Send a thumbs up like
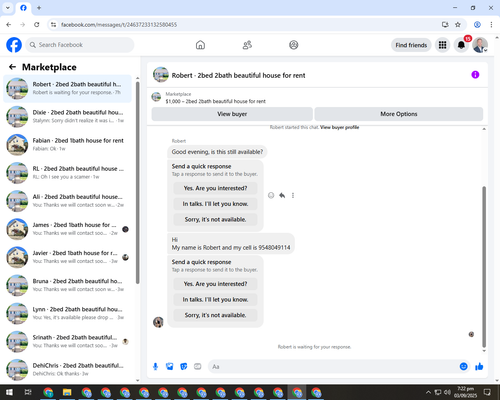The width and height of the screenshot is (500, 400). click(479, 367)
